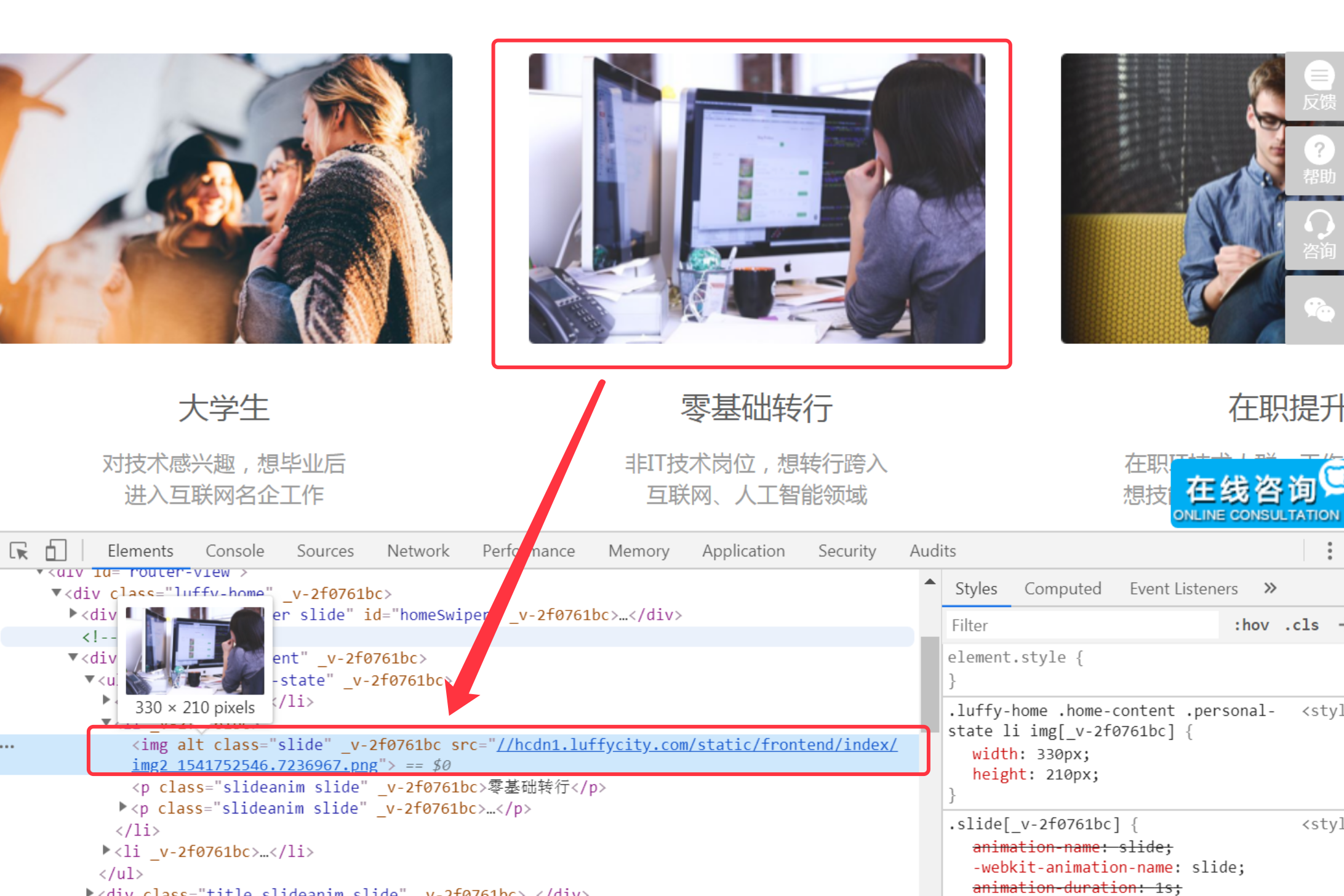Expand the last collapsed li node
The height and width of the screenshot is (896, 1344).
pyautogui.click(x=107, y=850)
